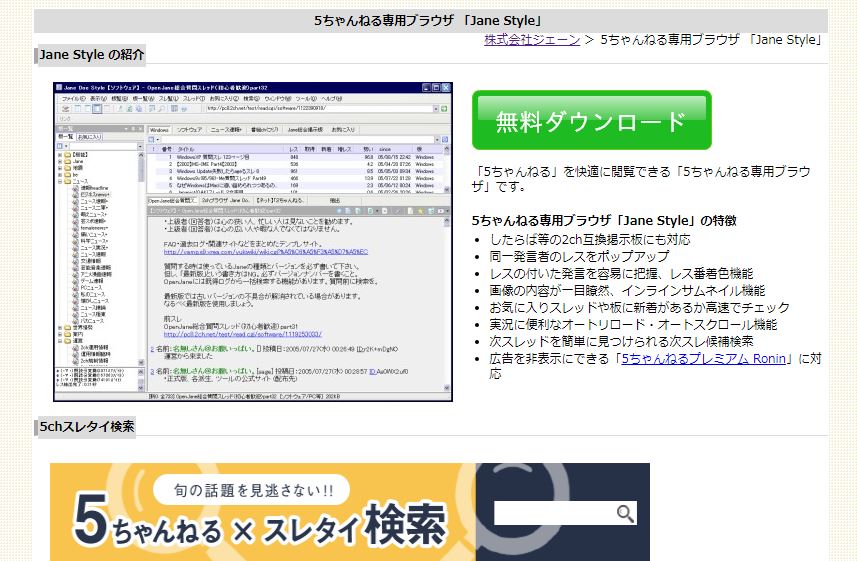Click the bullet about レス番着色機能
This screenshot has width=857, height=561.
click(x=621, y=273)
